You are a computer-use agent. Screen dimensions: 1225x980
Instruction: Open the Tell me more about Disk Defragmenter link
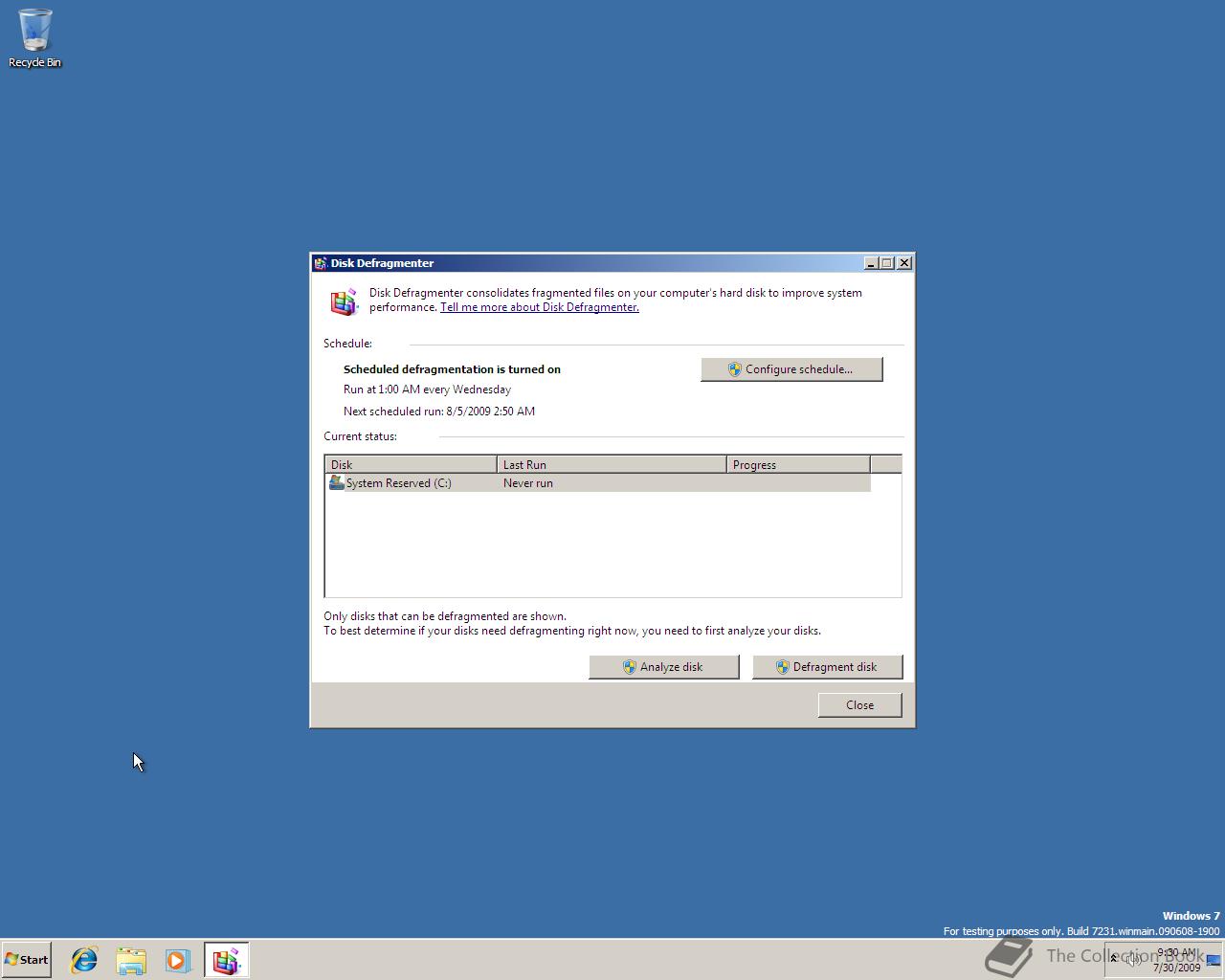tap(539, 307)
